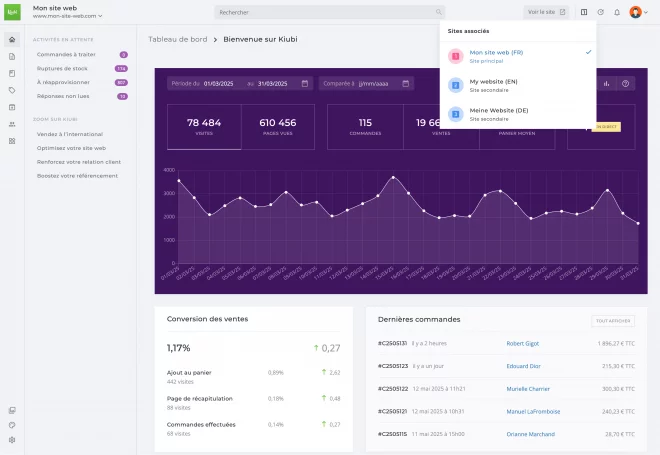
Task: Open the media library icon in bottom sidebar
Action: [x=12, y=410]
